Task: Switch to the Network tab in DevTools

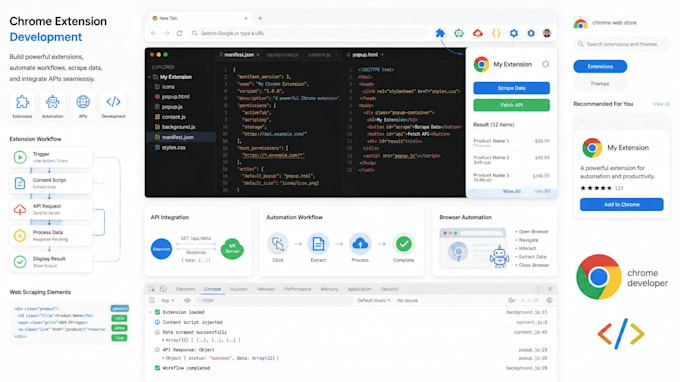Action: tap(265, 289)
